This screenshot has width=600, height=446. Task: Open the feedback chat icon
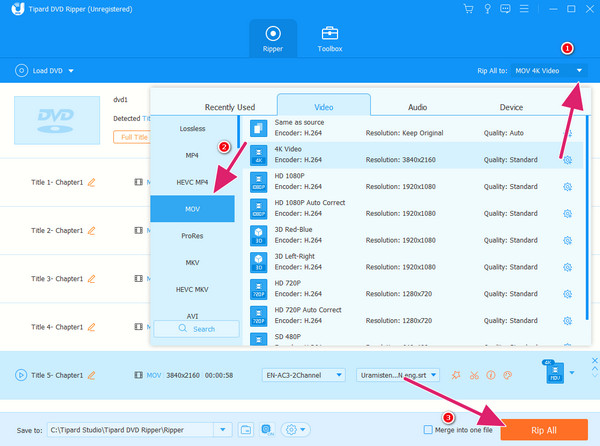tap(505, 9)
